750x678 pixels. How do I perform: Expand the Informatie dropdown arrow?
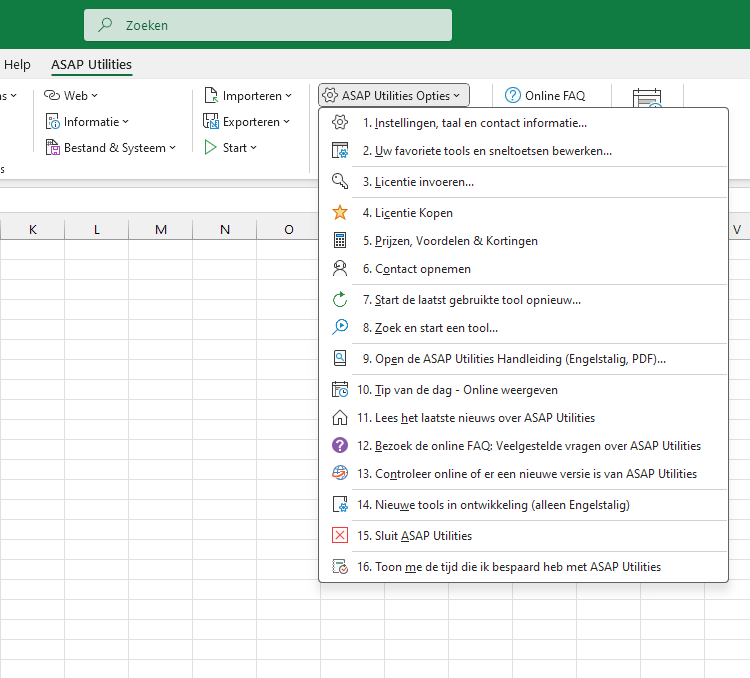coord(125,122)
